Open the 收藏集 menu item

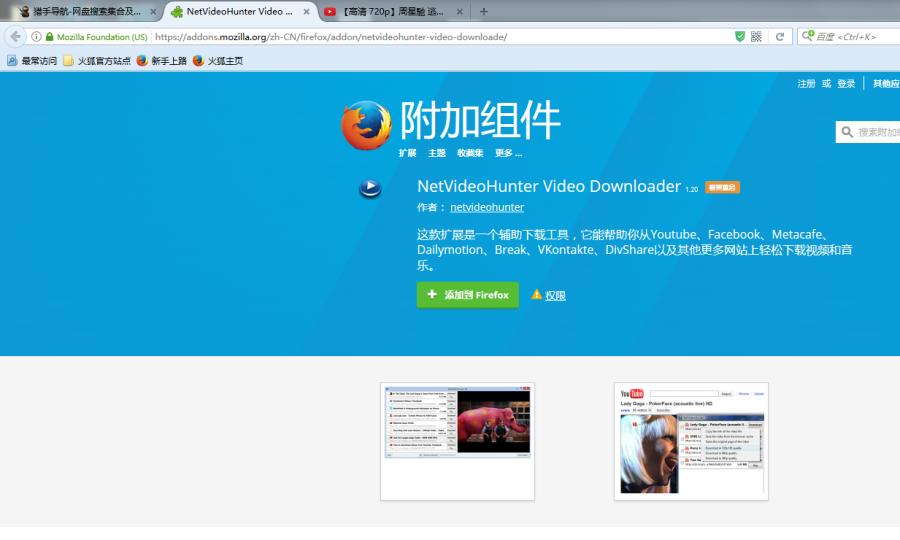pyautogui.click(x=470, y=153)
